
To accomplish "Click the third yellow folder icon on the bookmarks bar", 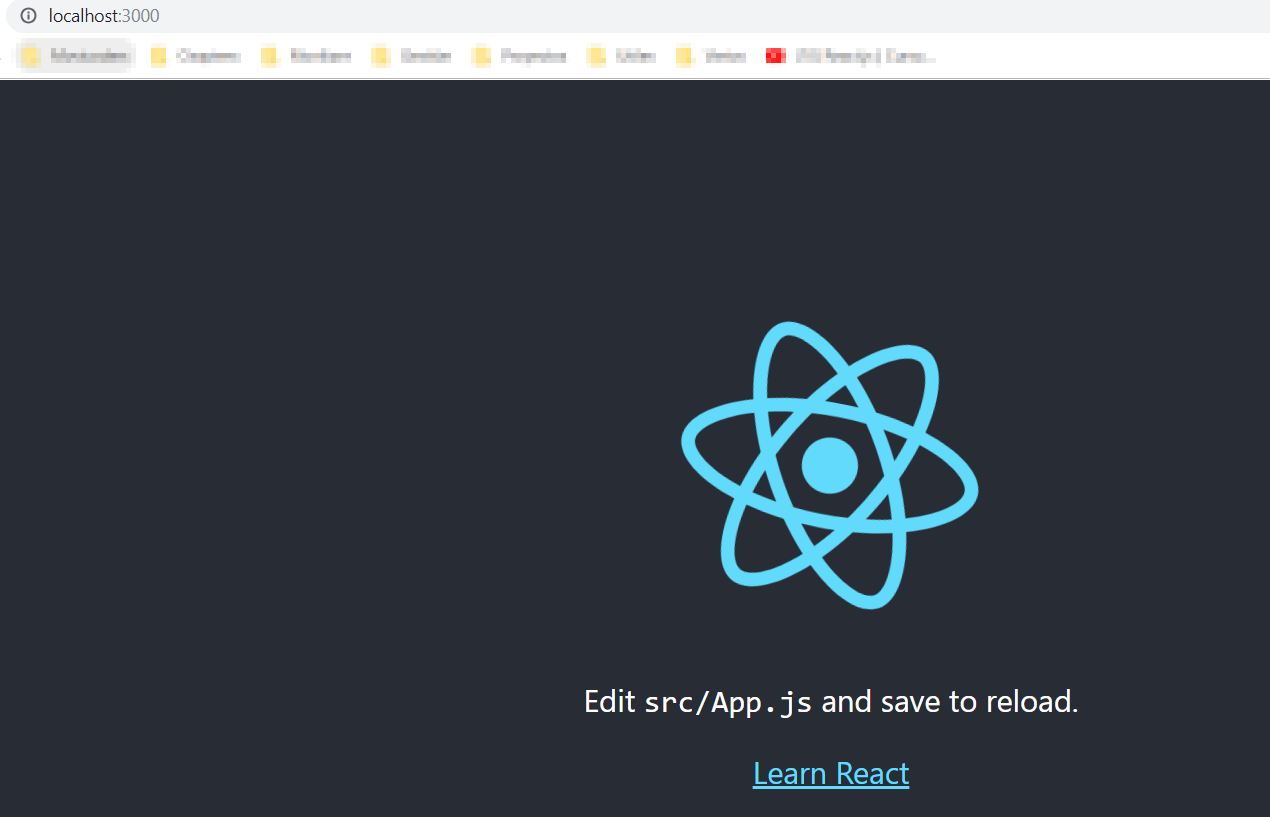I will click(x=268, y=55).
